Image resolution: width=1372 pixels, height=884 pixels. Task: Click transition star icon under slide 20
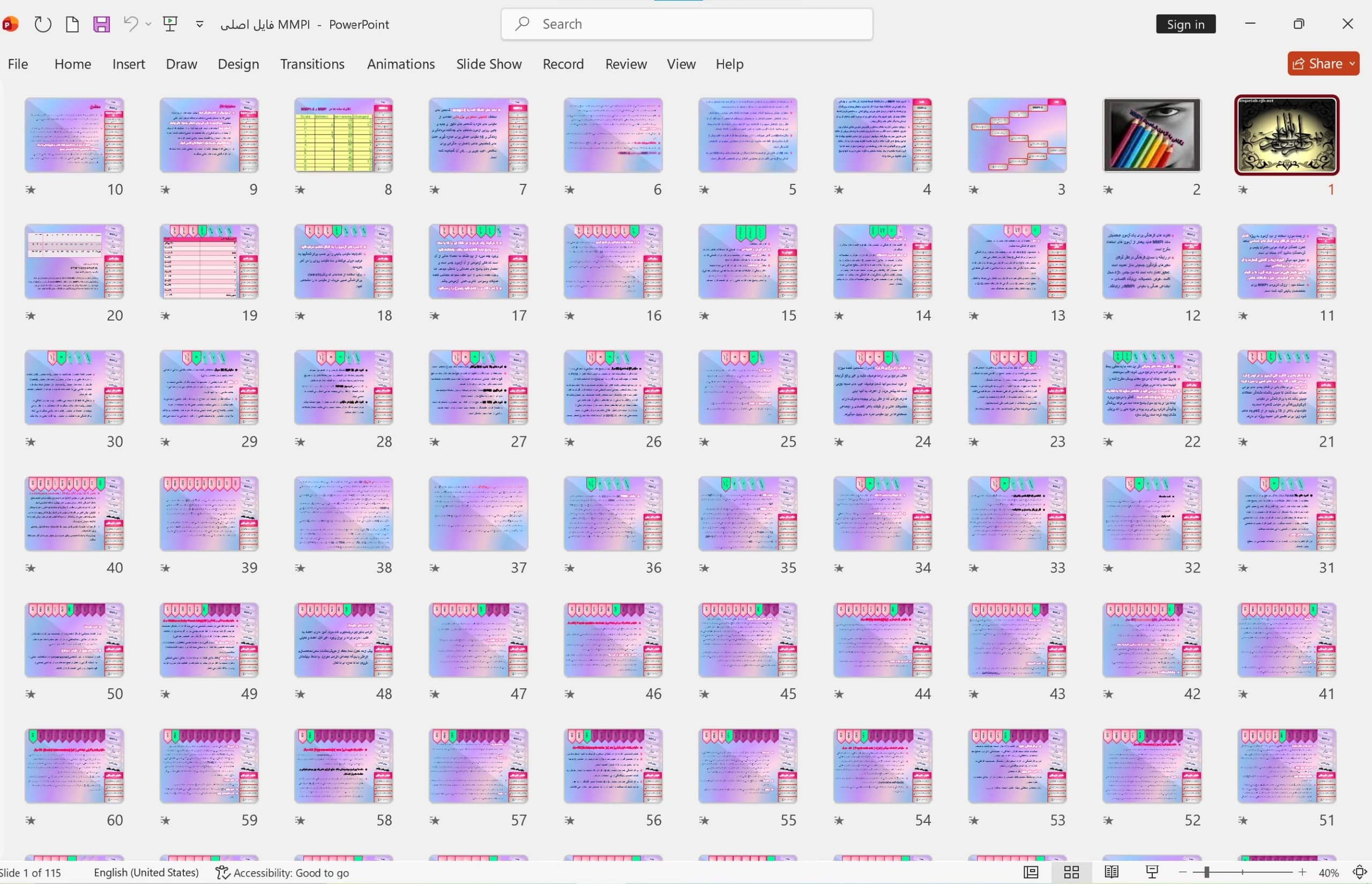click(31, 316)
